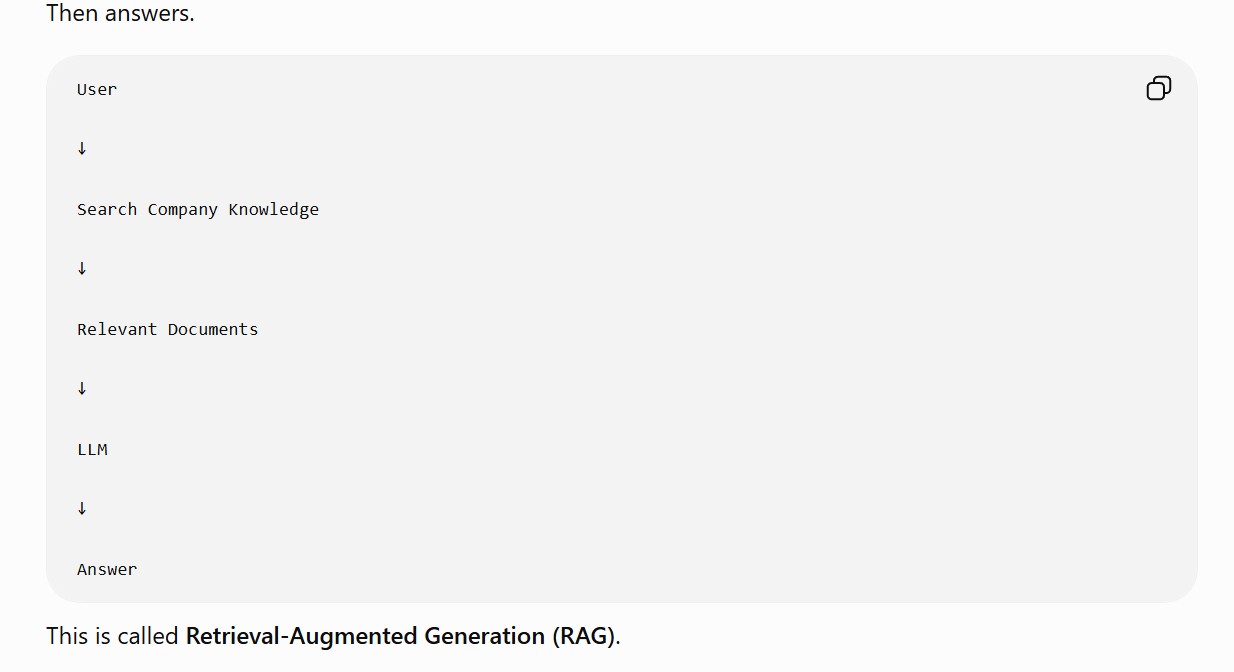Image resolution: width=1234 pixels, height=672 pixels.
Task: Click the word Relevant in the code block
Action: pyautogui.click(x=117, y=329)
